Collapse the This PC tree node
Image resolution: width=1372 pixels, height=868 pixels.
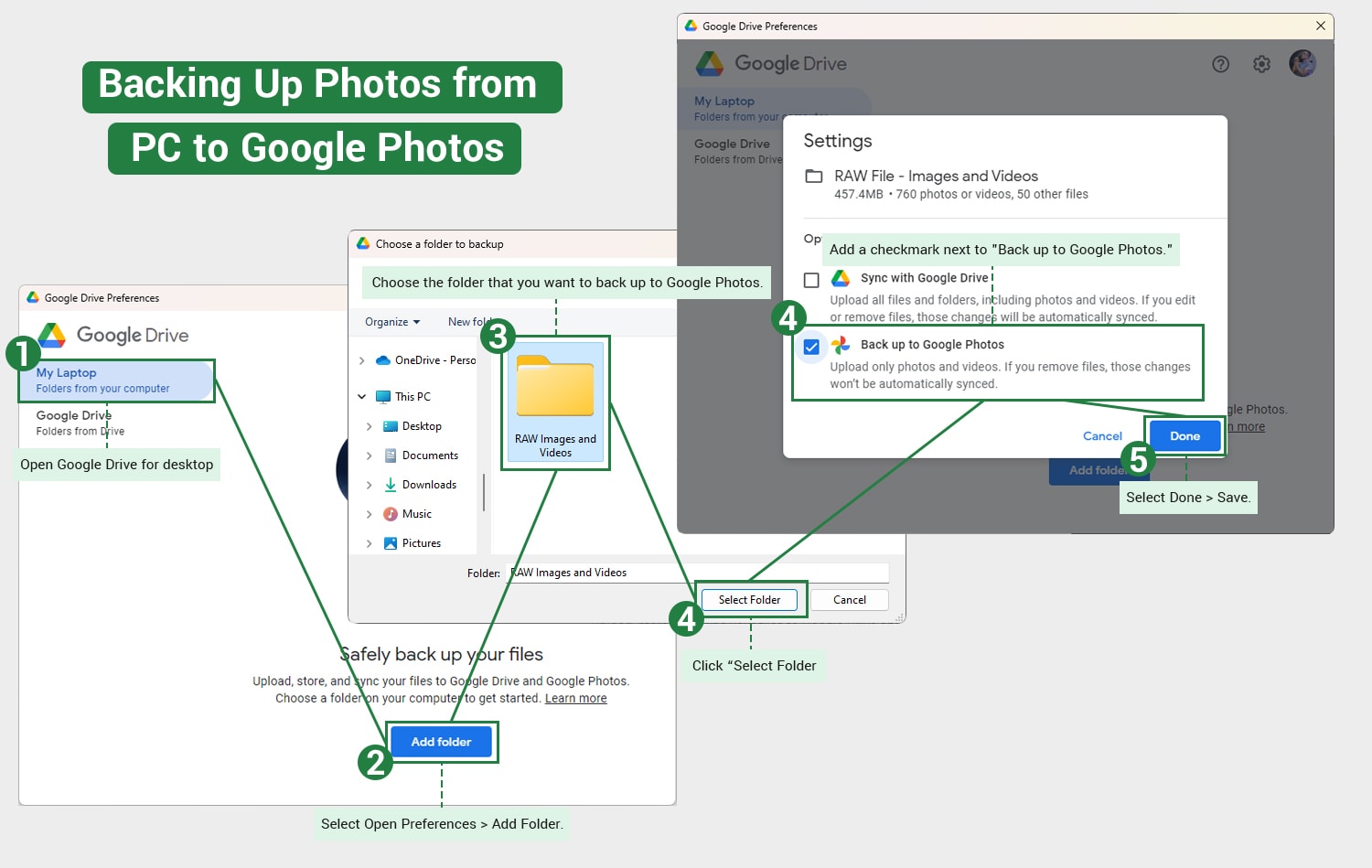(x=361, y=397)
